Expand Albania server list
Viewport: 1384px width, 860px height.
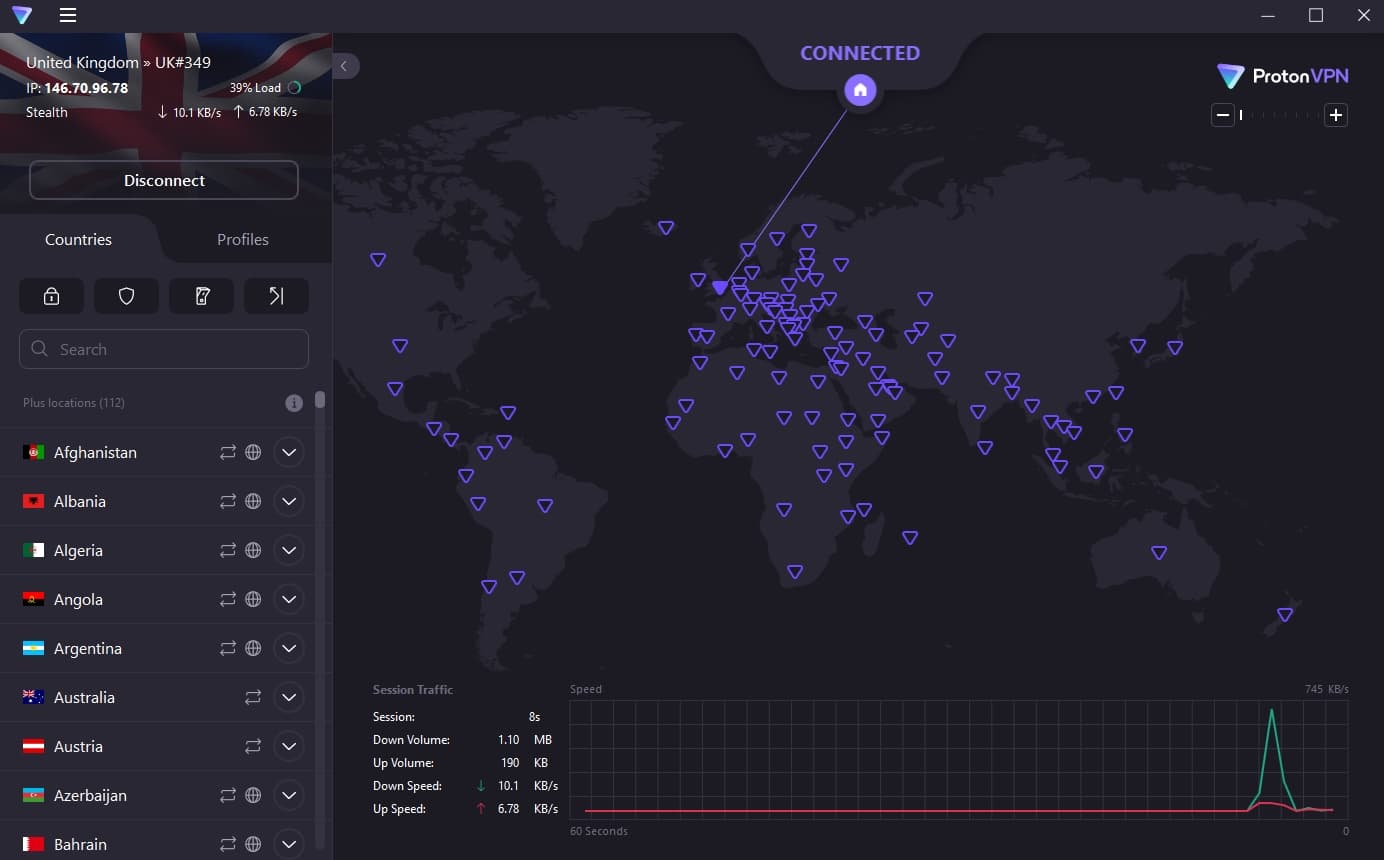289,501
